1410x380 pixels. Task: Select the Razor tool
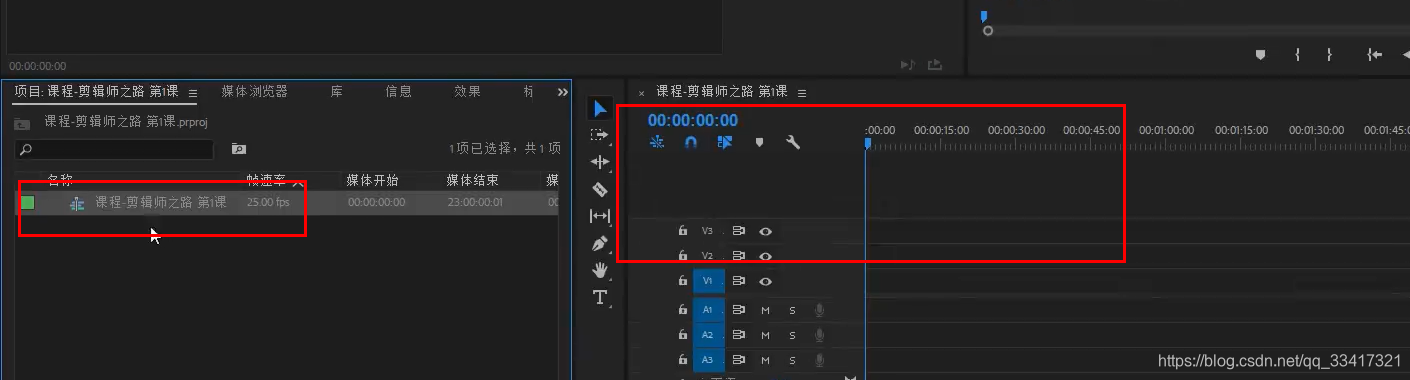(x=599, y=189)
